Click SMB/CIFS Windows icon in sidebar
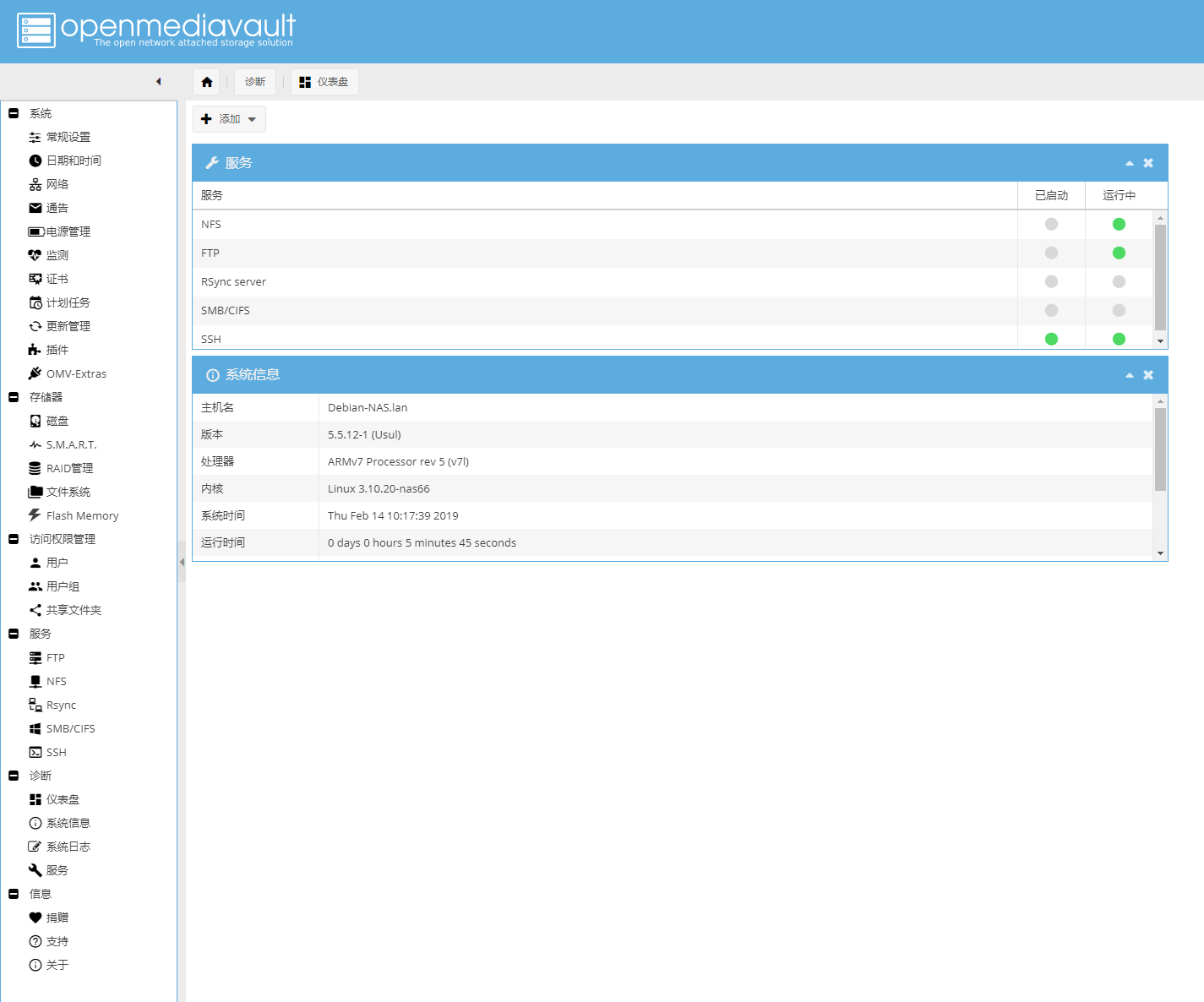This screenshot has height=1002, width=1204. tap(35, 728)
